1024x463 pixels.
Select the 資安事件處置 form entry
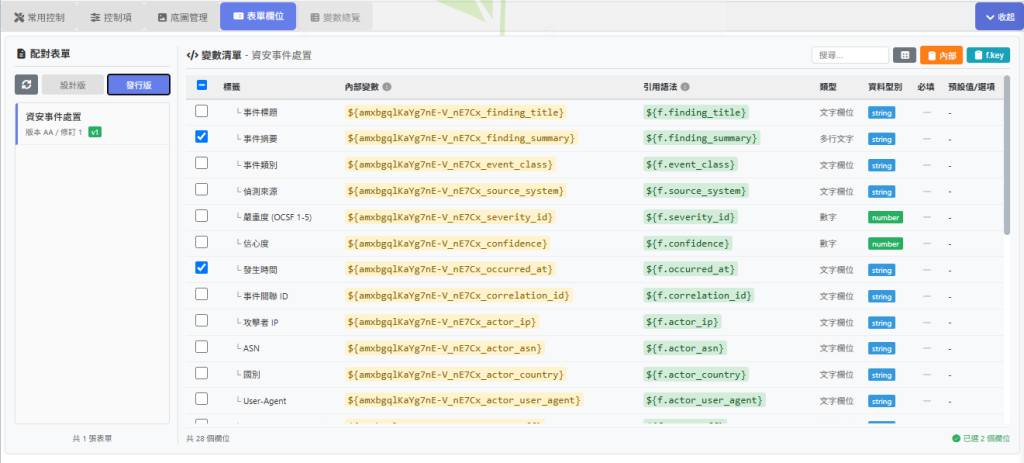[92, 123]
